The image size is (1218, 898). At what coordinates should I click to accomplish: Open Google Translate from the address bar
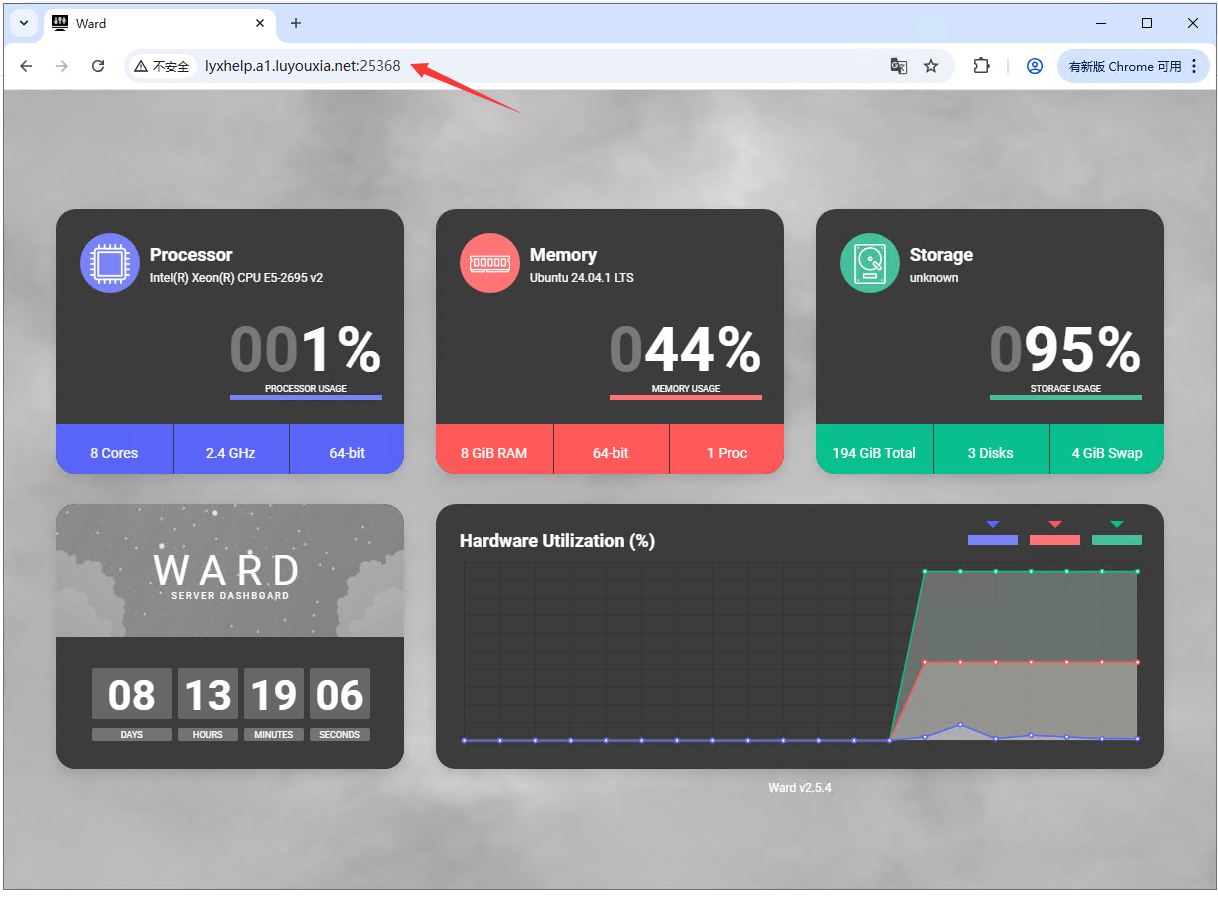(x=898, y=66)
